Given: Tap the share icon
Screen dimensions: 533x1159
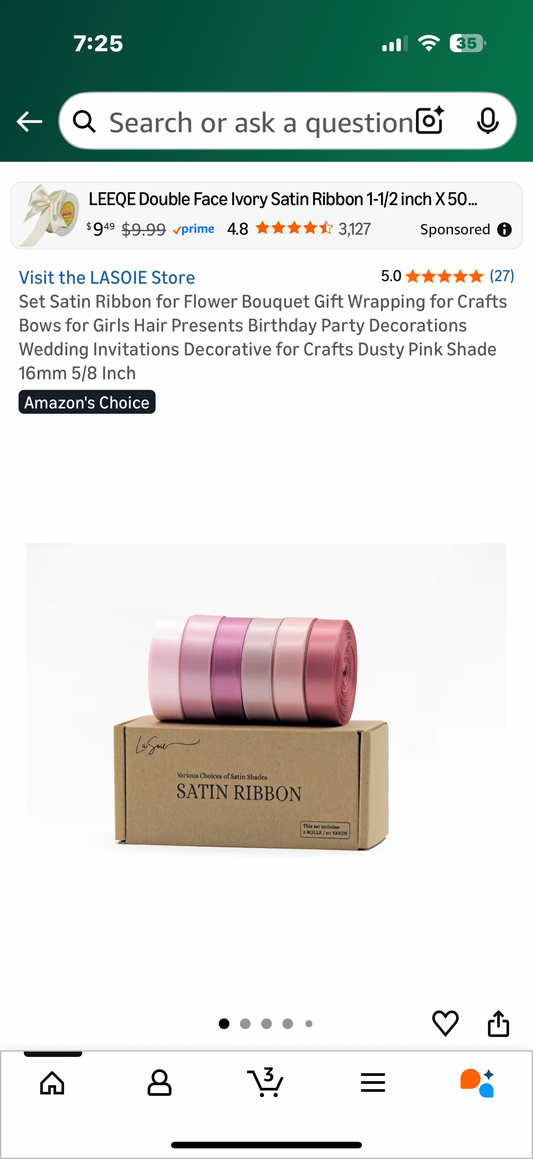Looking at the screenshot, I should pyautogui.click(x=499, y=1023).
